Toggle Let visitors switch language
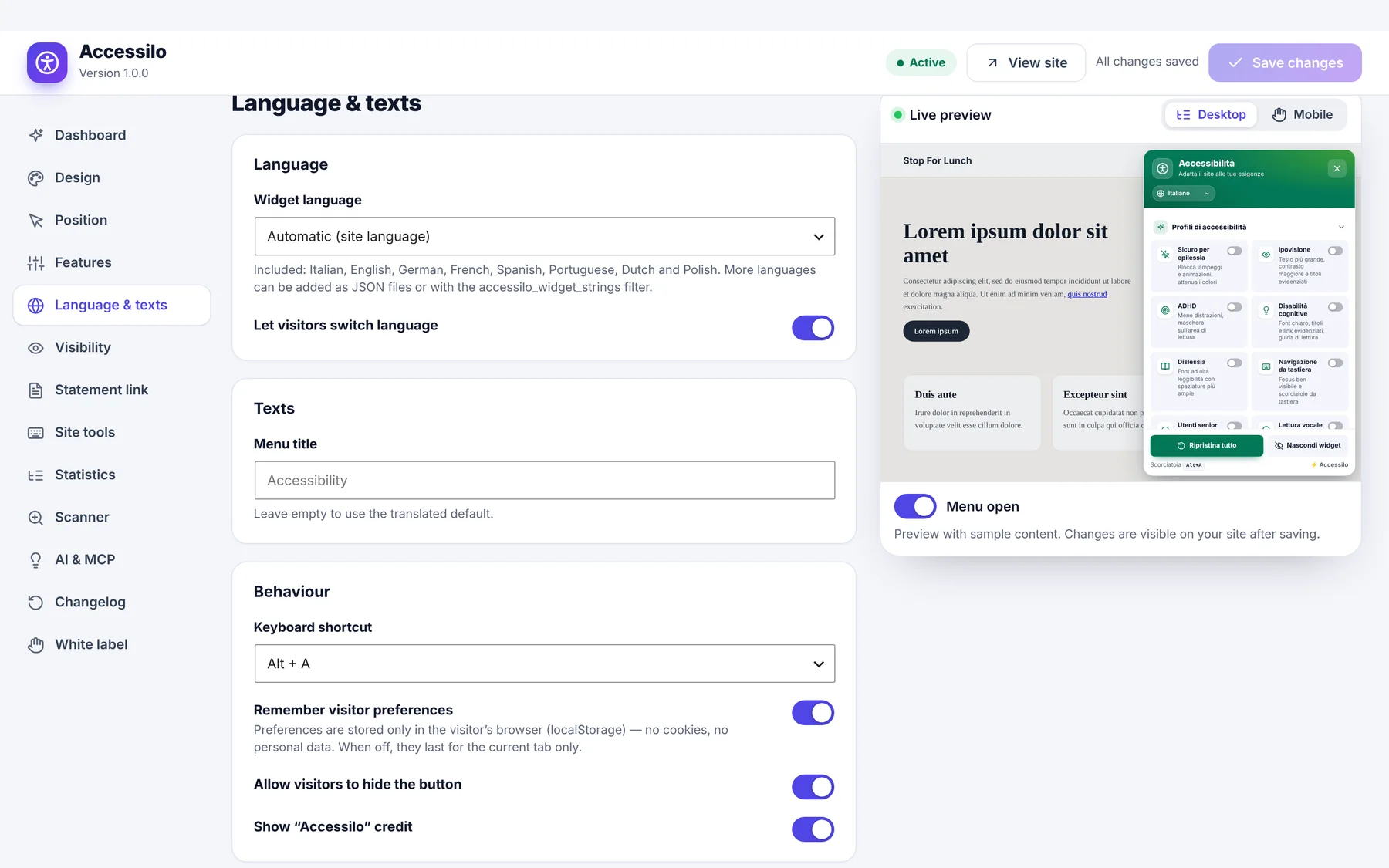The image size is (1389, 868). 813,328
